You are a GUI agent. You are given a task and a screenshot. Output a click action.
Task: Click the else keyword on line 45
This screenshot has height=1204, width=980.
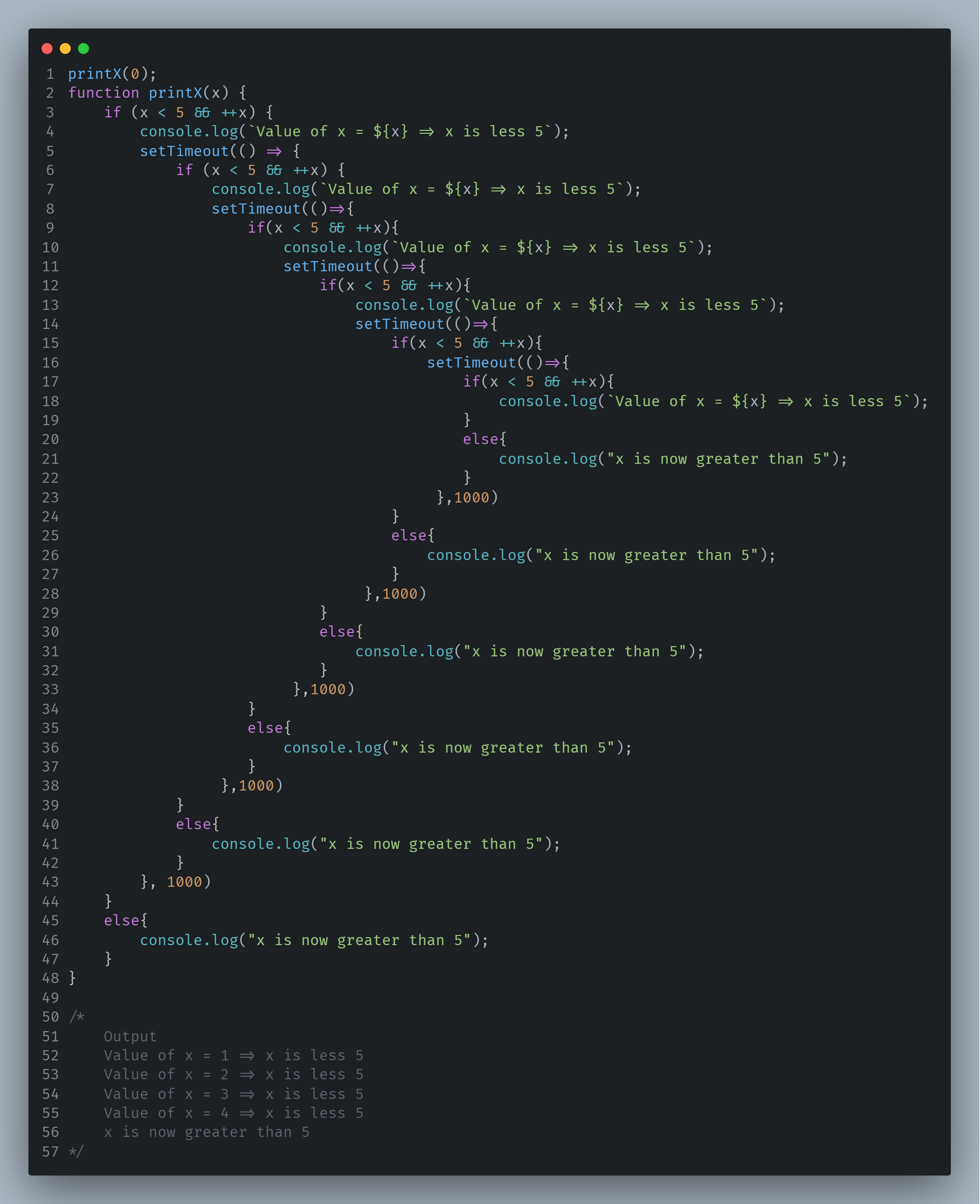pos(121,920)
